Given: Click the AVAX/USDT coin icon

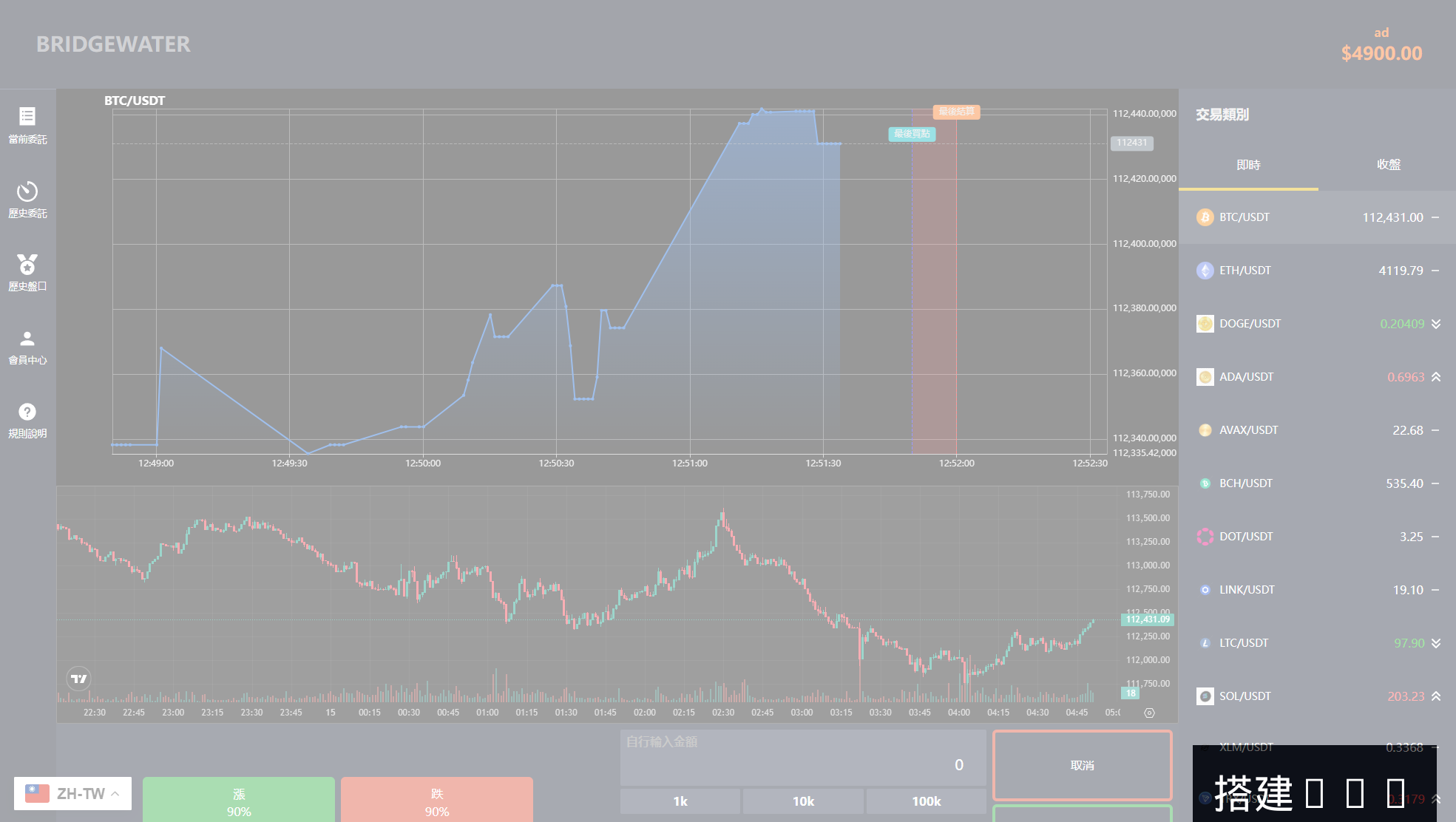Looking at the screenshot, I should [x=1205, y=430].
